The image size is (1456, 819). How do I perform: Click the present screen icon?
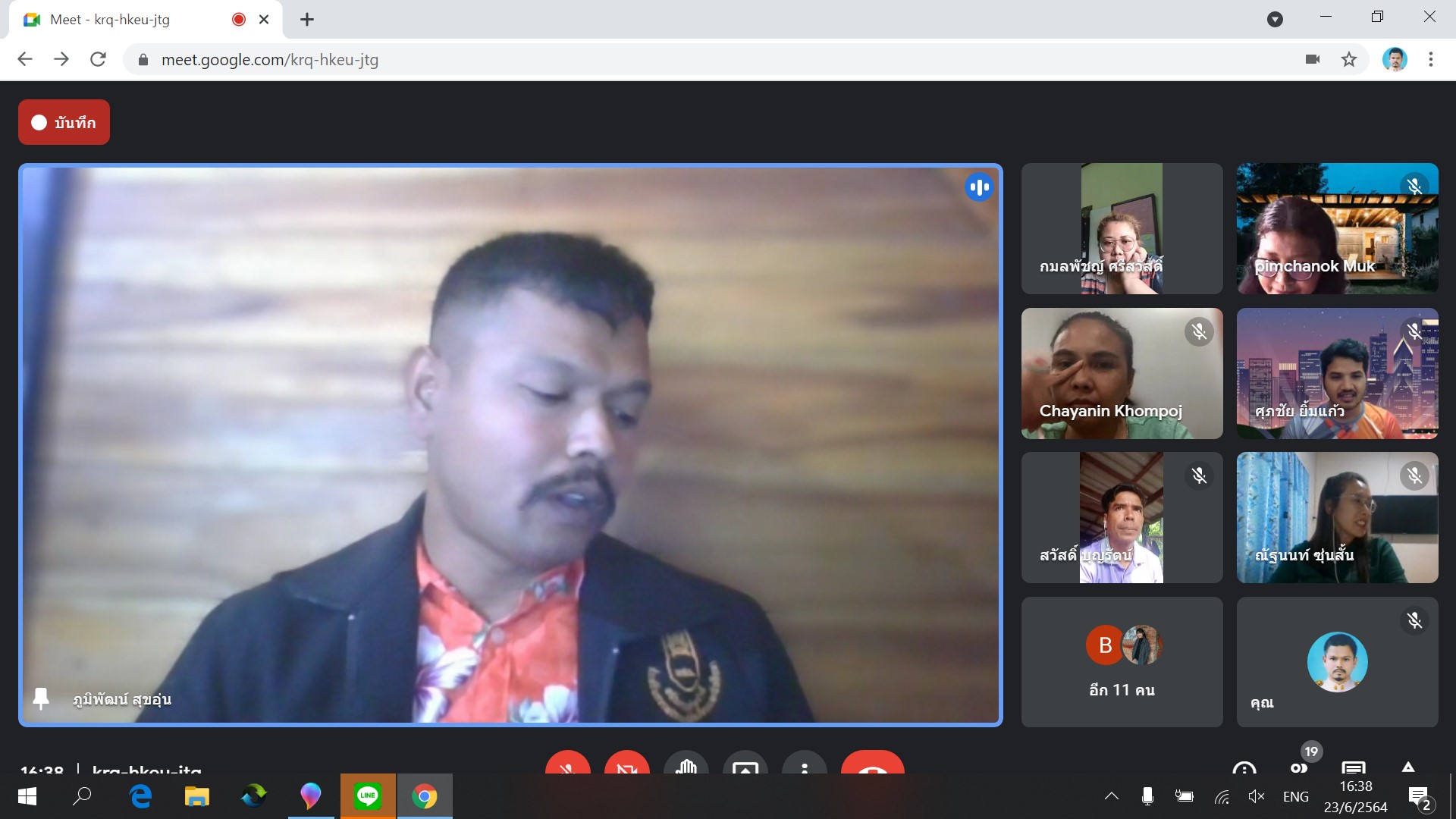point(745,766)
